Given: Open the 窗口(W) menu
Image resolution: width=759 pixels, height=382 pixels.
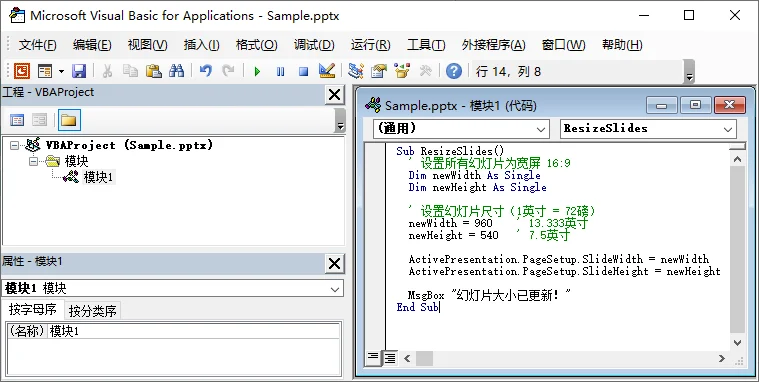Looking at the screenshot, I should [x=563, y=45].
